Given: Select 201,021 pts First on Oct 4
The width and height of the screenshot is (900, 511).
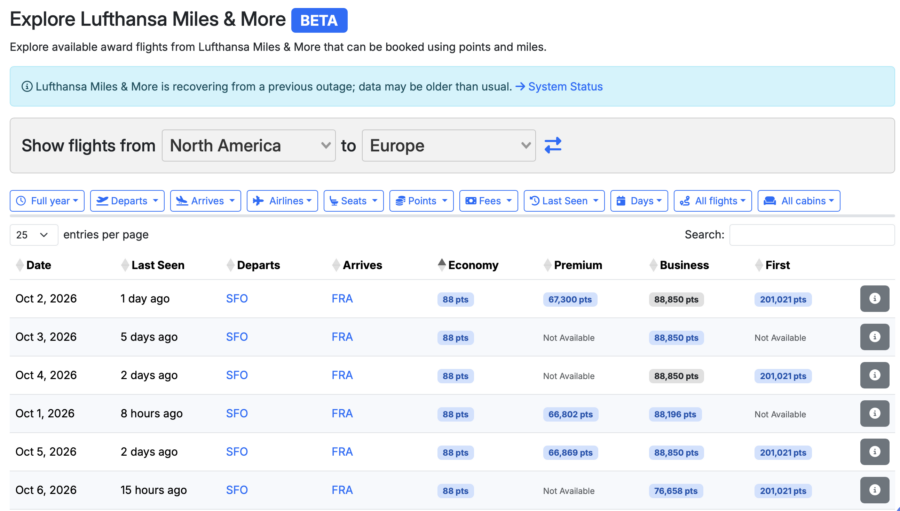Looking at the screenshot, I should tap(783, 376).
